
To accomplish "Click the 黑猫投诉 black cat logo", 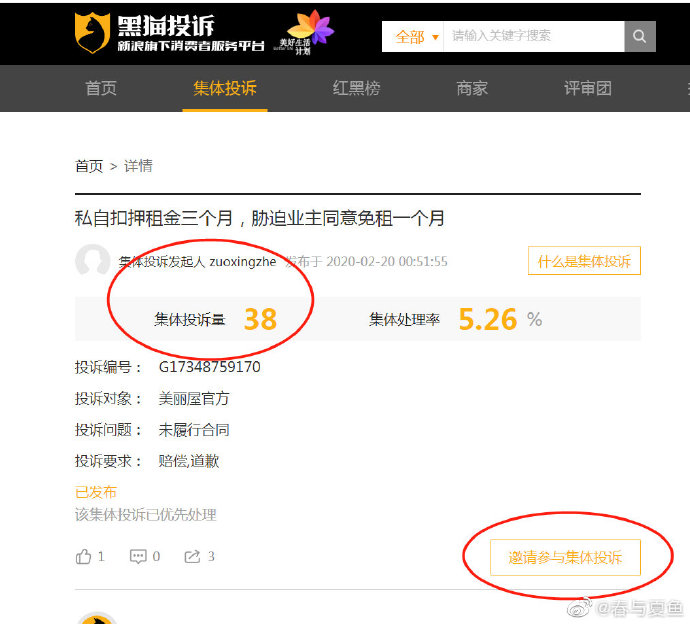I will (x=92, y=33).
